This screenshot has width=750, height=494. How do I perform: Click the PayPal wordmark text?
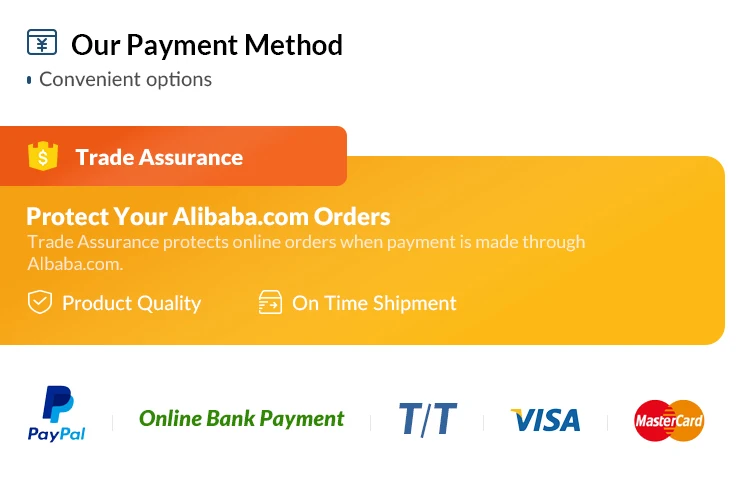(x=56, y=434)
